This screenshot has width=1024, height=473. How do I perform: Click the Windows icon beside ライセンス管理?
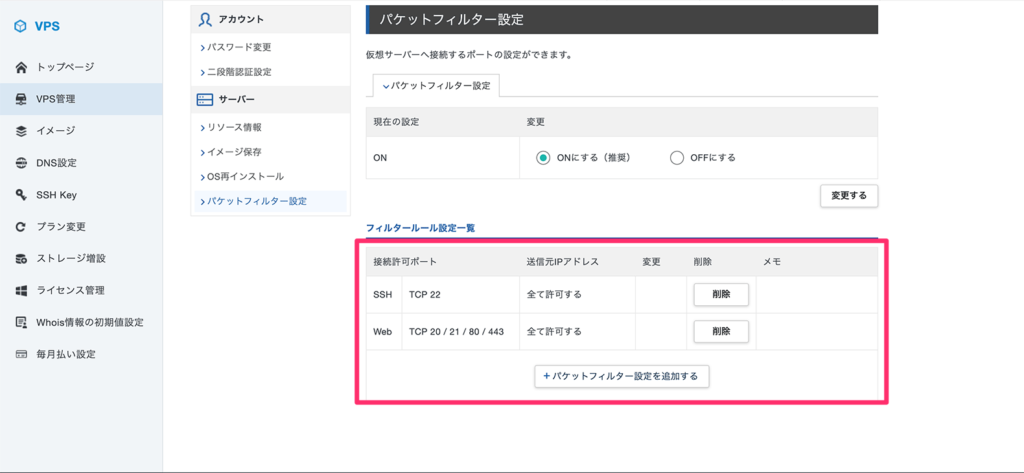click(x=22, y=291)
